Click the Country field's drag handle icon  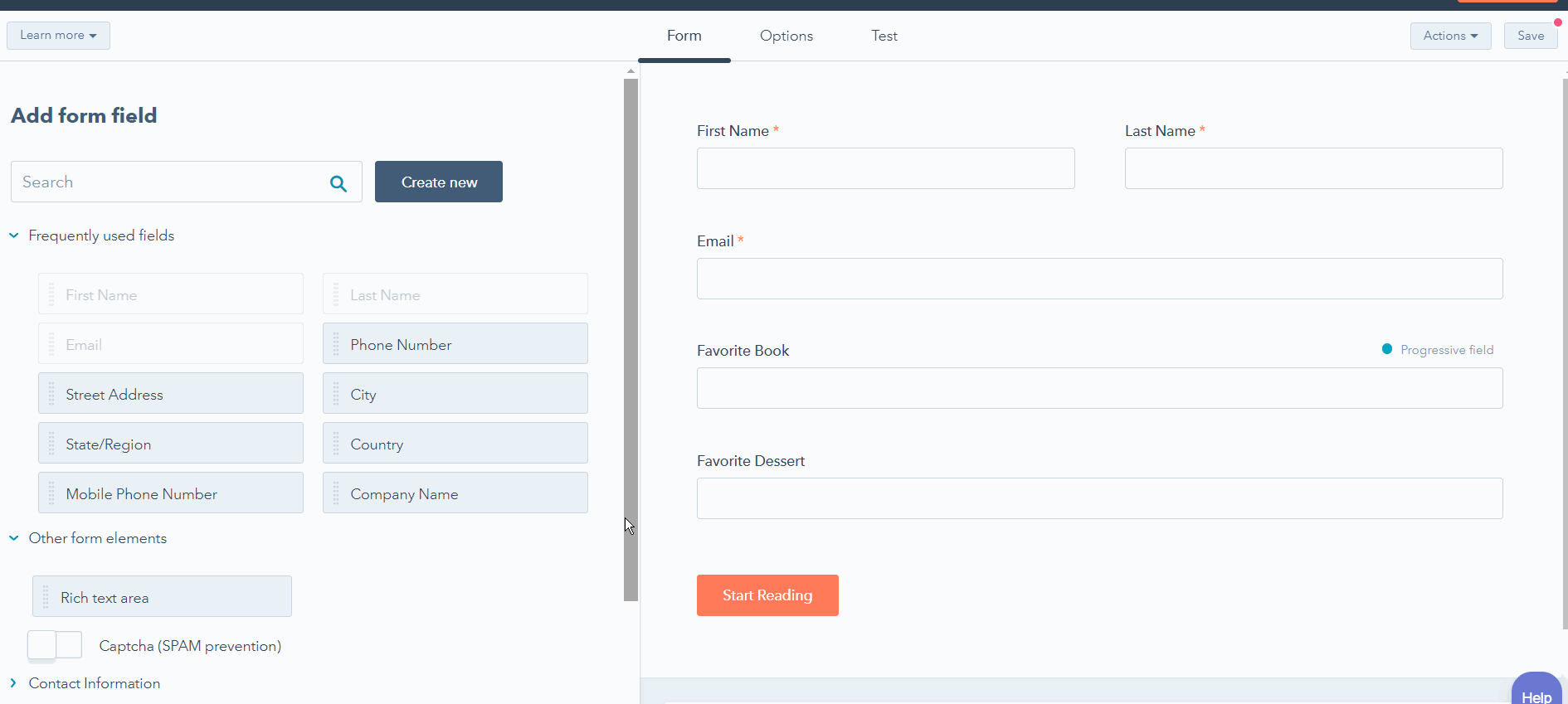pyautogui.click(x=336, y=444)
